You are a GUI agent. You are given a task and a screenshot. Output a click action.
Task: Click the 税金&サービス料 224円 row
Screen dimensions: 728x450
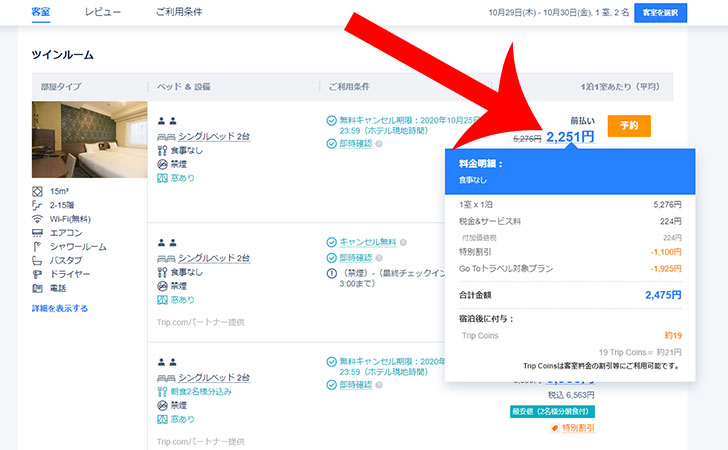570,222
